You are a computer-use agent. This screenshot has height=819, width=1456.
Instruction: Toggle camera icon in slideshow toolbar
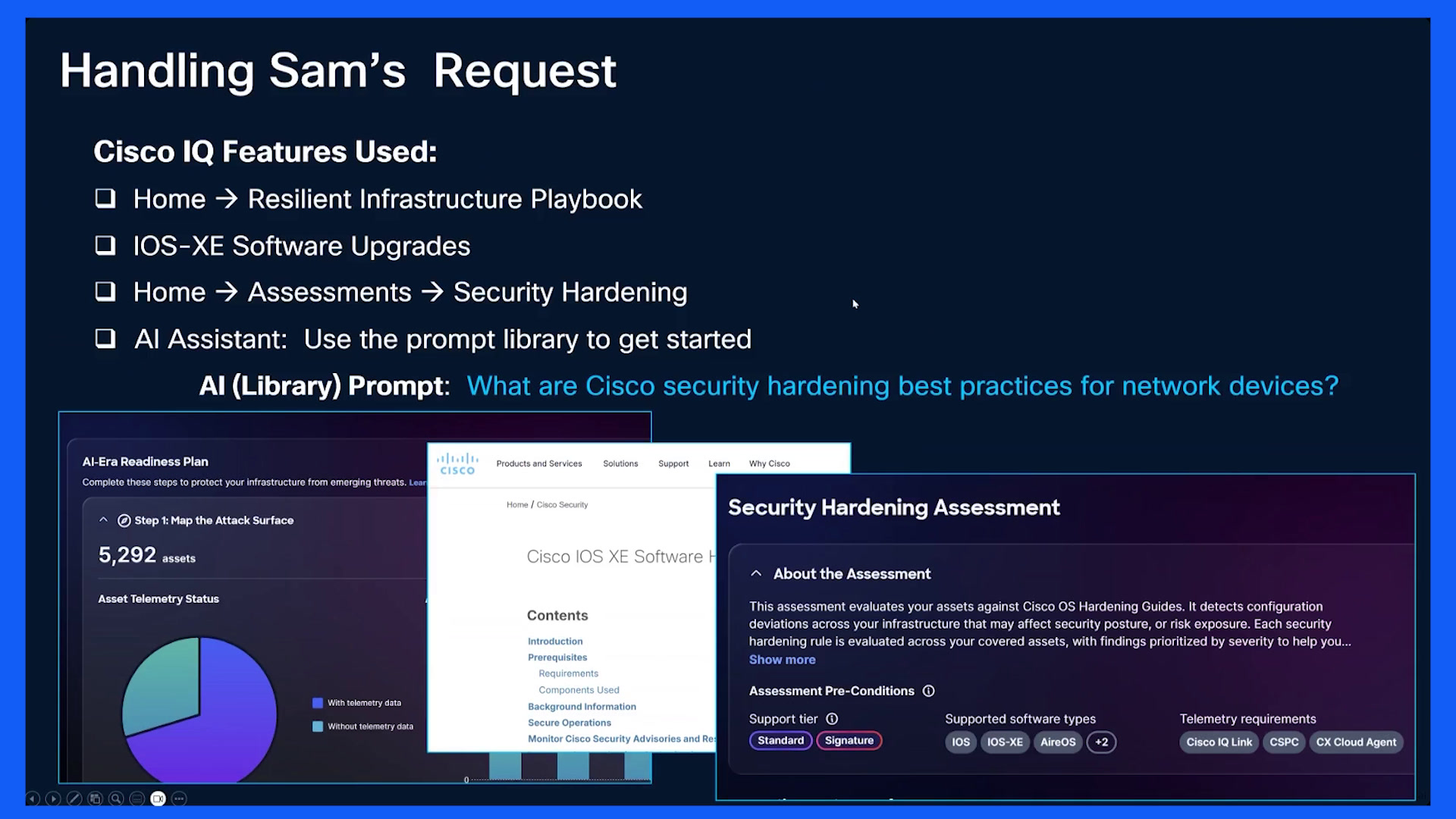point(158,799)
